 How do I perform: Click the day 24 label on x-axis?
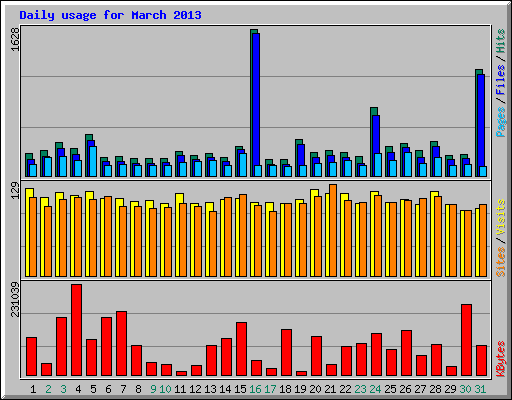click(375, 389)
